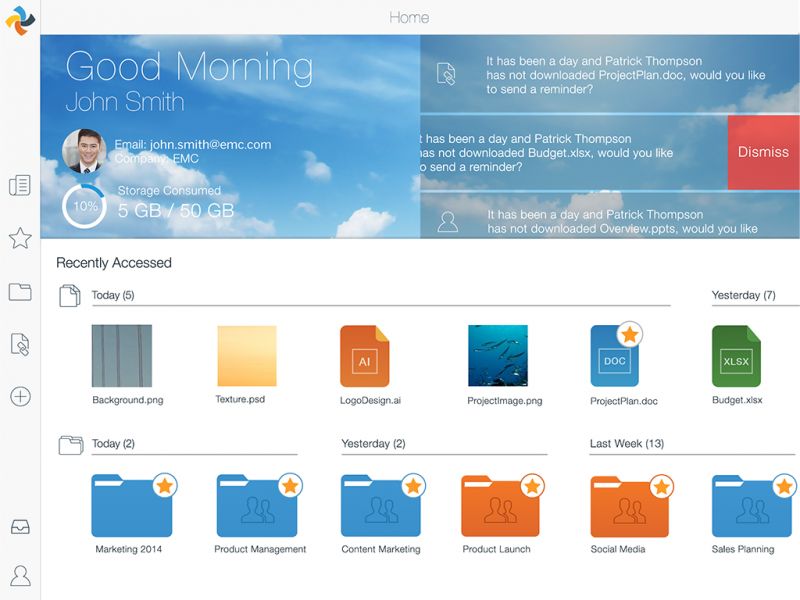The image size is (800, 600).
Task: Dismiss the Budget.xlsx reminder notification
Action: [x=763, y=152]
